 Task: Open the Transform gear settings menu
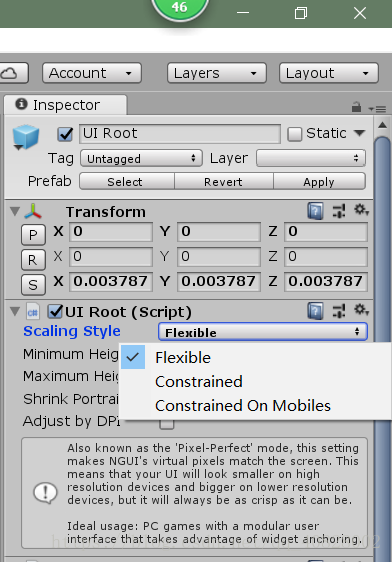pos(361,210)
